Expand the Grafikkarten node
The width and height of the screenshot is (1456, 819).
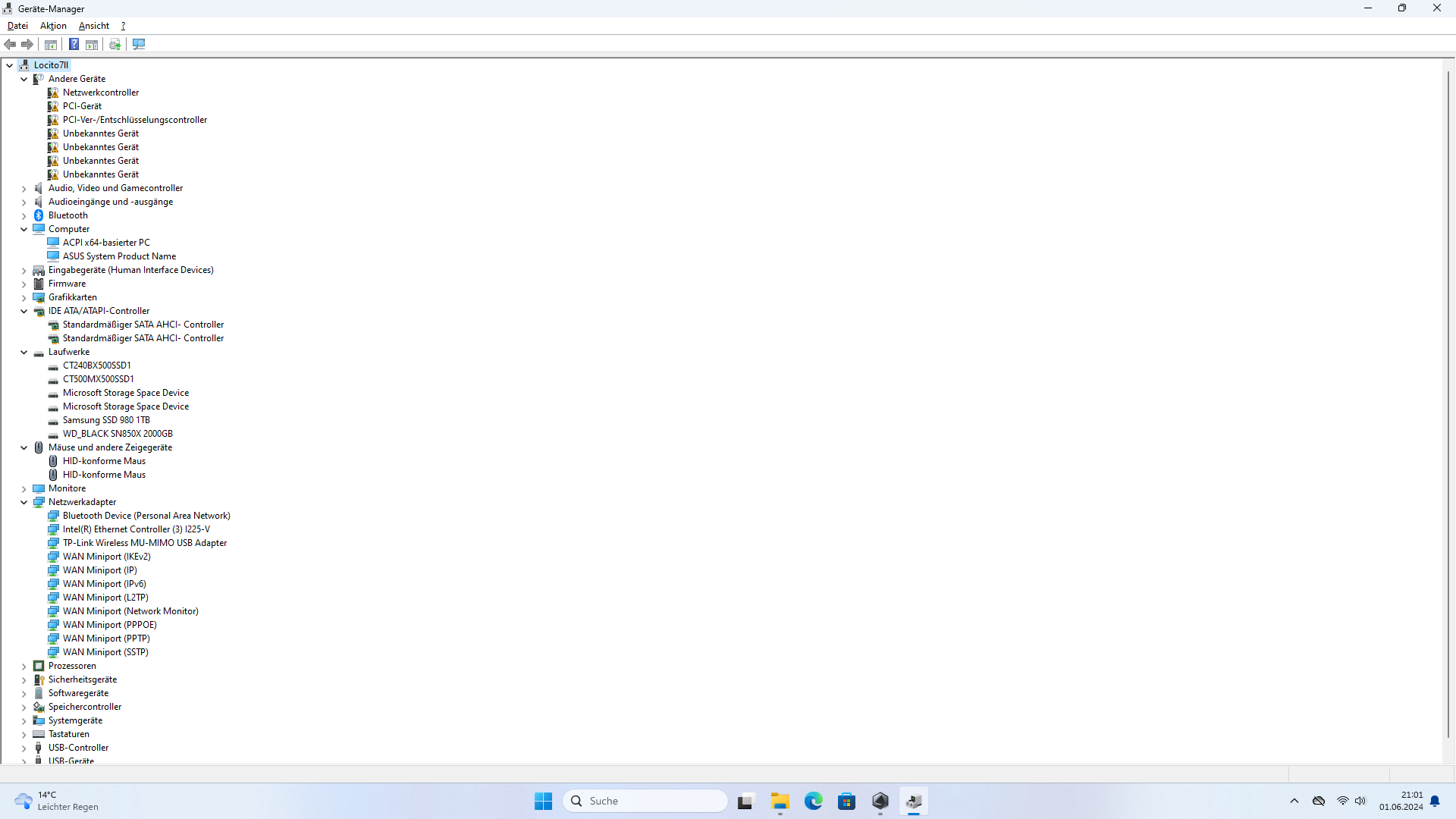click(24, 297)
